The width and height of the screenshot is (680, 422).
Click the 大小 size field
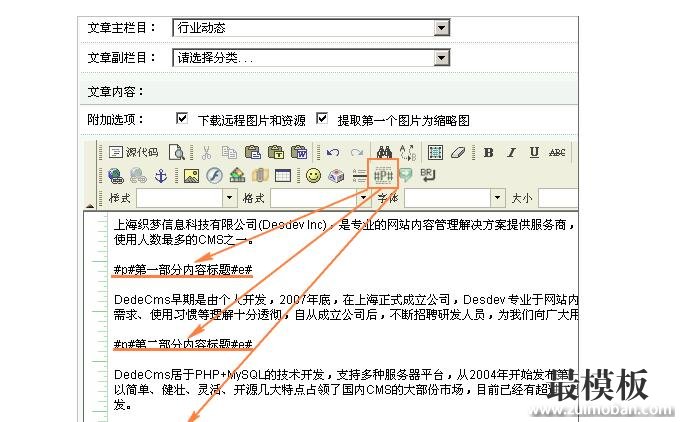click(558, 198)
